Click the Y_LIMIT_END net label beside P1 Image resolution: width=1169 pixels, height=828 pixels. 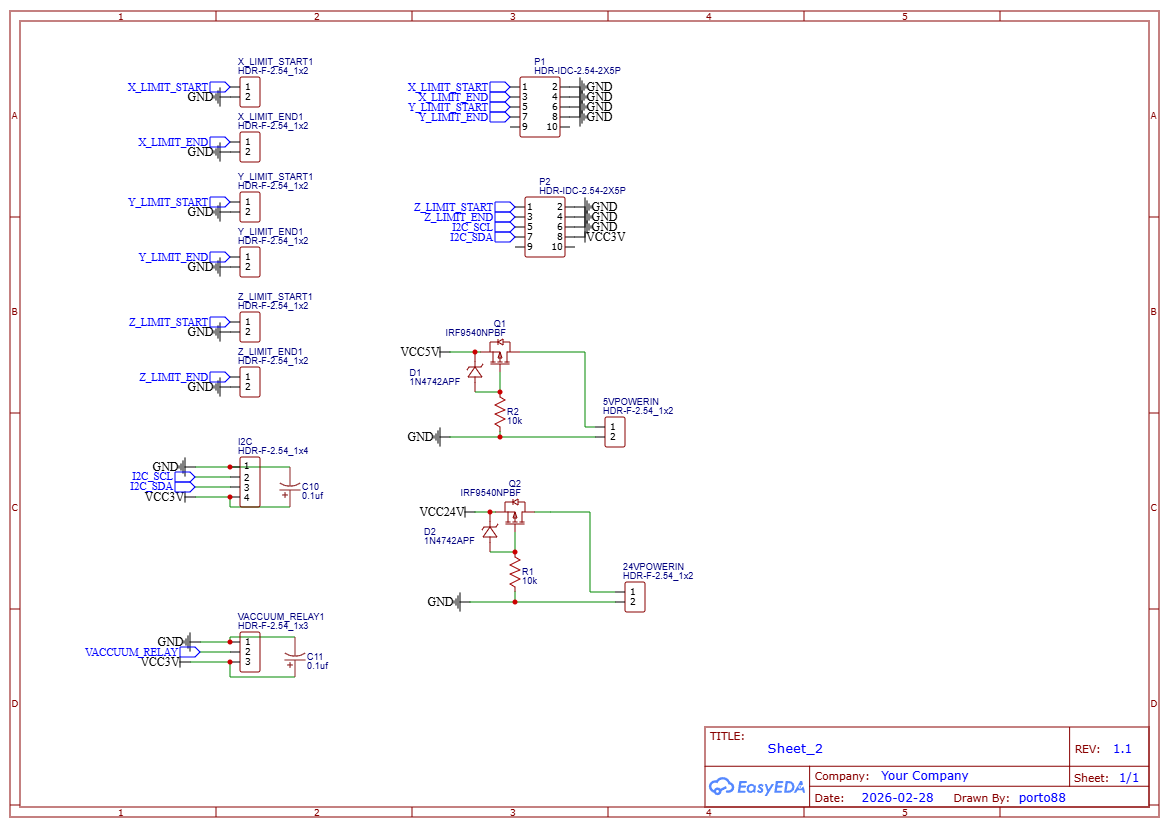pos(453,117)
